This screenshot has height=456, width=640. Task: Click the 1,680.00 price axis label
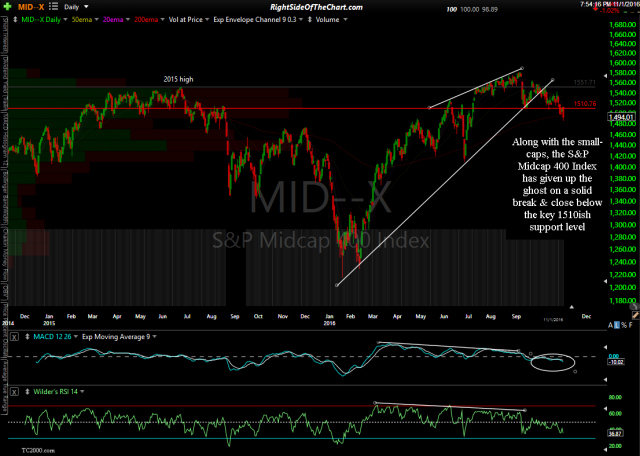click(x=622, y=24)
